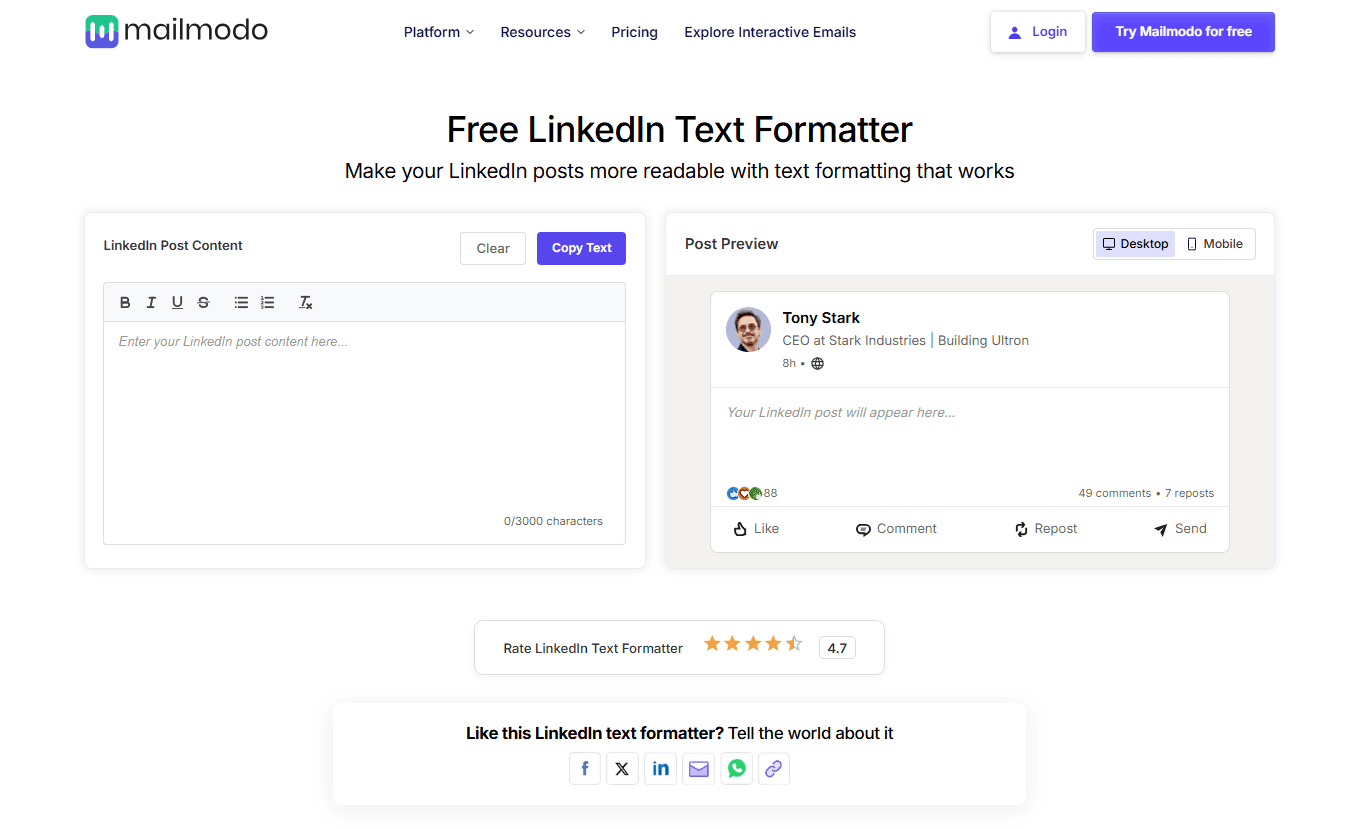1347x829 pixels.
Task: Click the 0/3000 characters counter
Action: tap(553, 521)
